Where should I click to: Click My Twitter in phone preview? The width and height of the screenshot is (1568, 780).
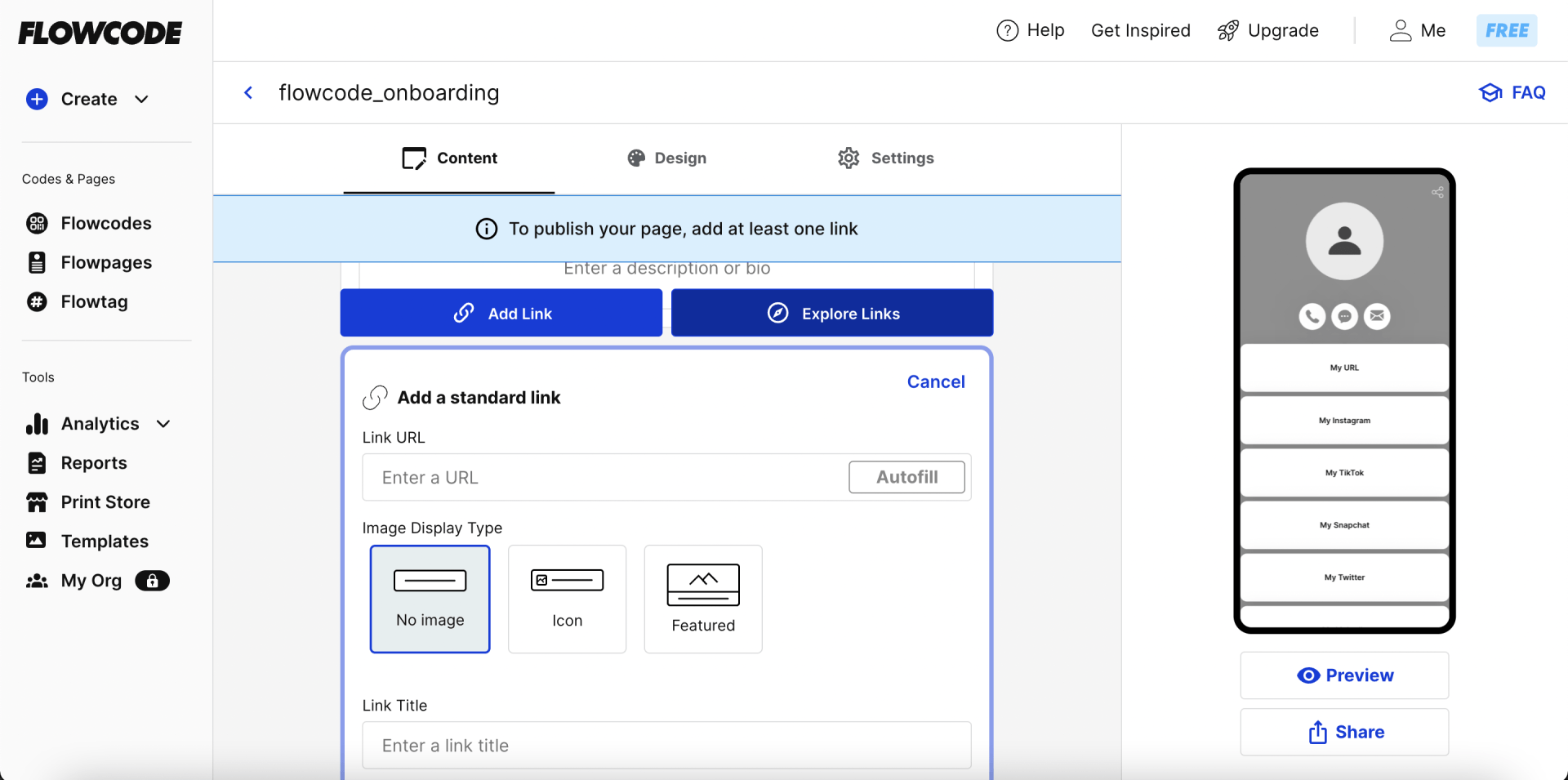point(1344,577)
